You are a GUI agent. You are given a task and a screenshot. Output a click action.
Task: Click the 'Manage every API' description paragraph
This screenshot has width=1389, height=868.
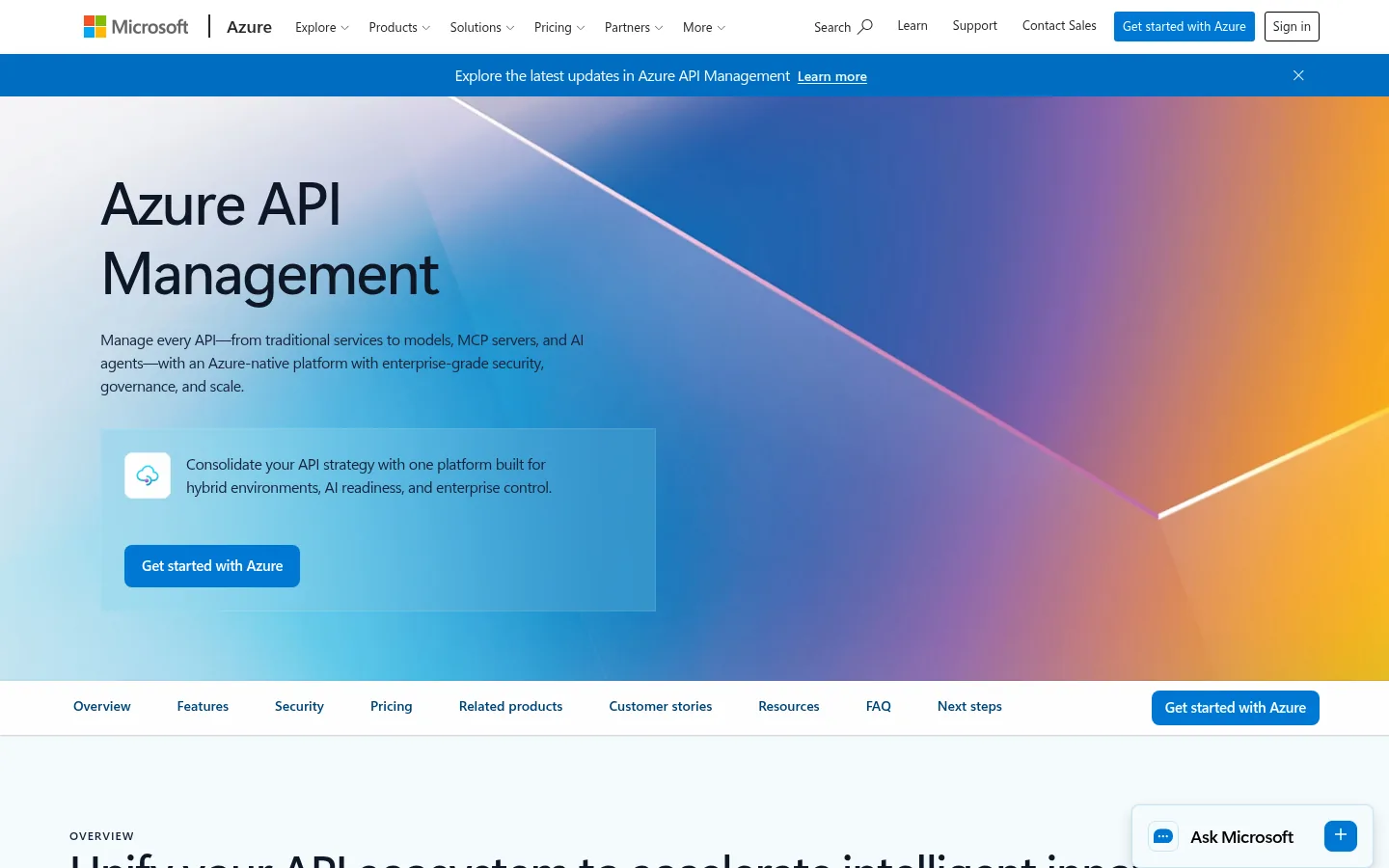342,364
